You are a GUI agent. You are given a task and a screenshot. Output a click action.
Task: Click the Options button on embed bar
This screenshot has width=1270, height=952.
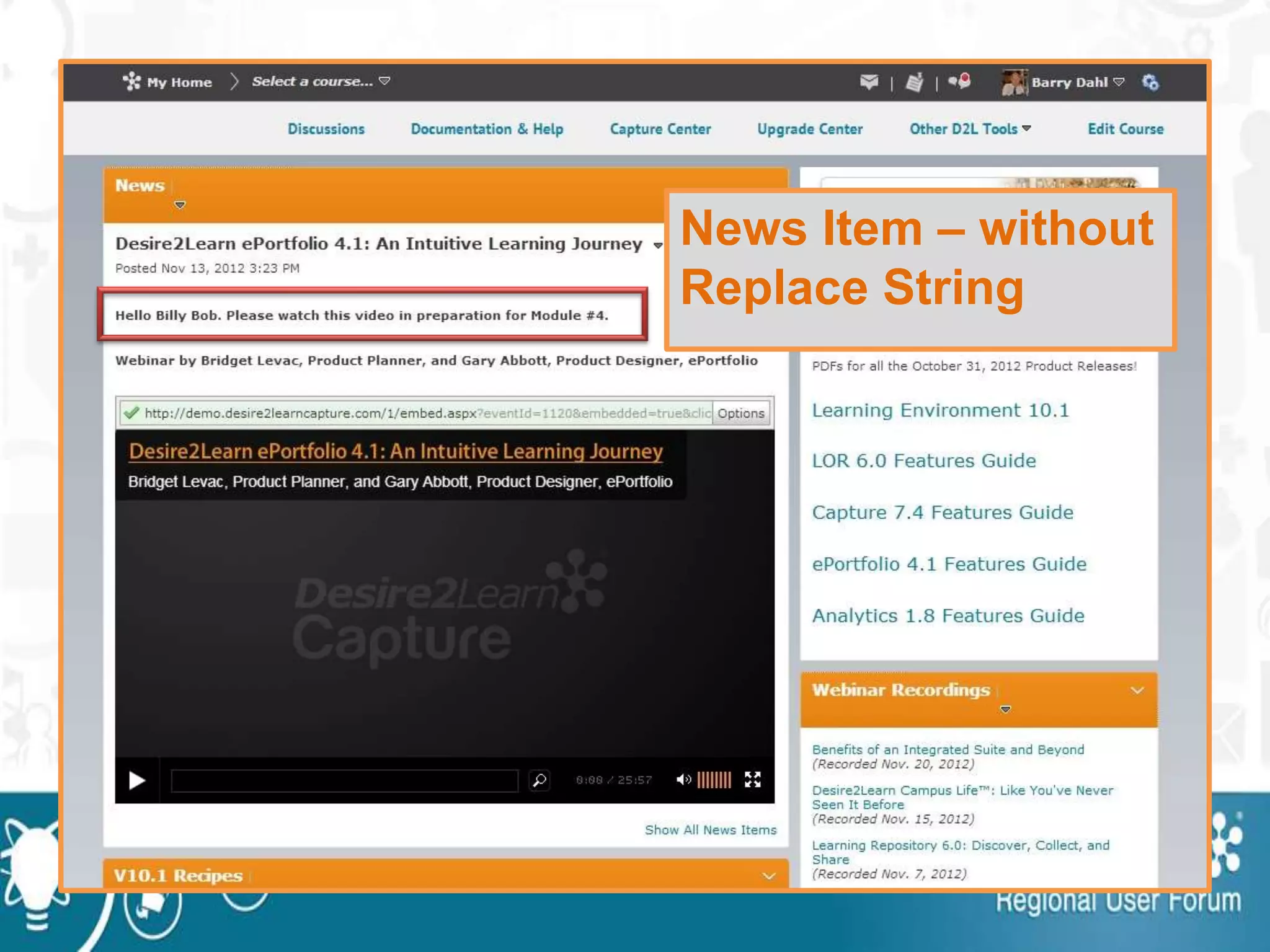coord(741,413)
